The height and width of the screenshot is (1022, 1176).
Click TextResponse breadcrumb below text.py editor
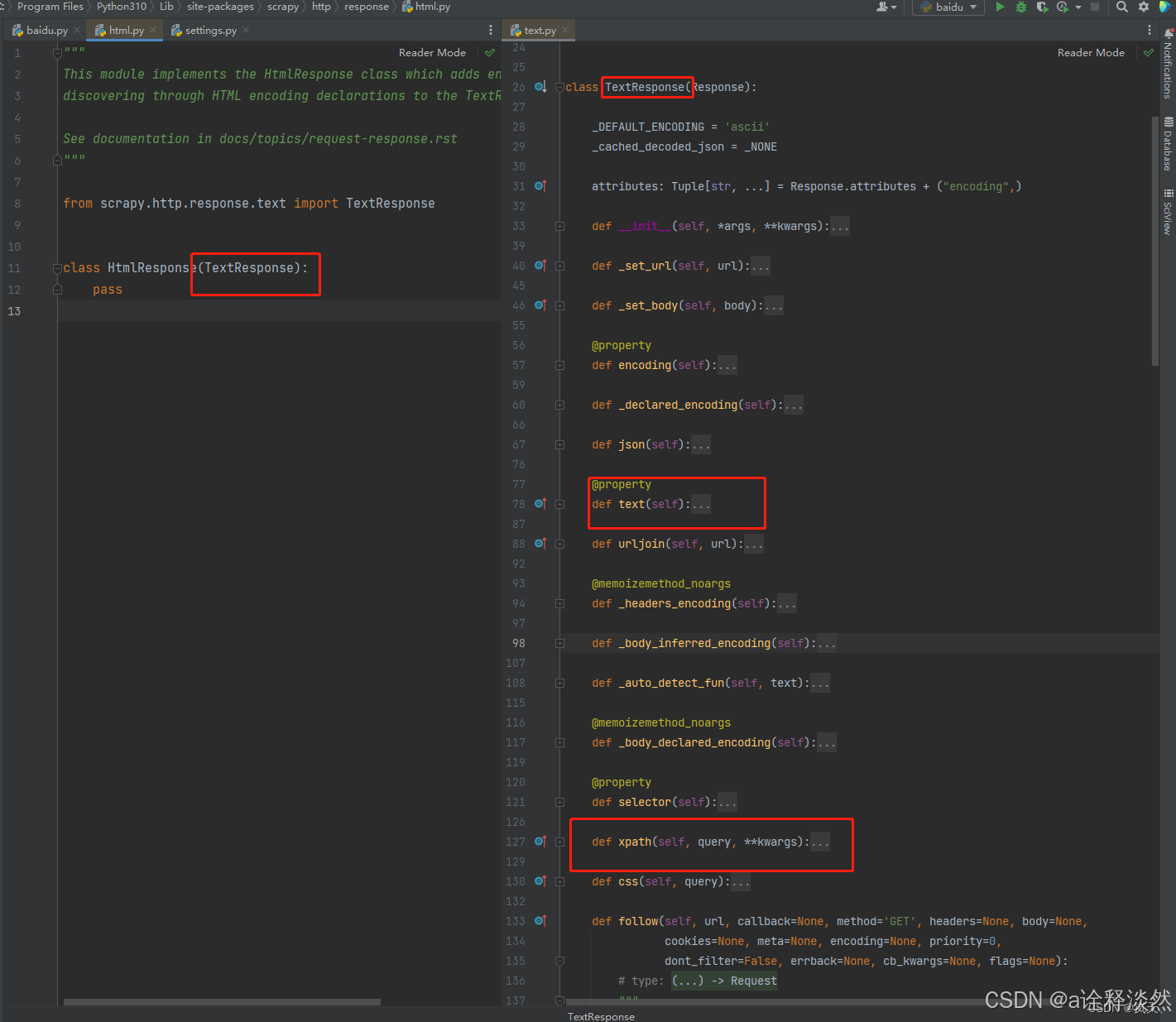[x=601, y=1016]
